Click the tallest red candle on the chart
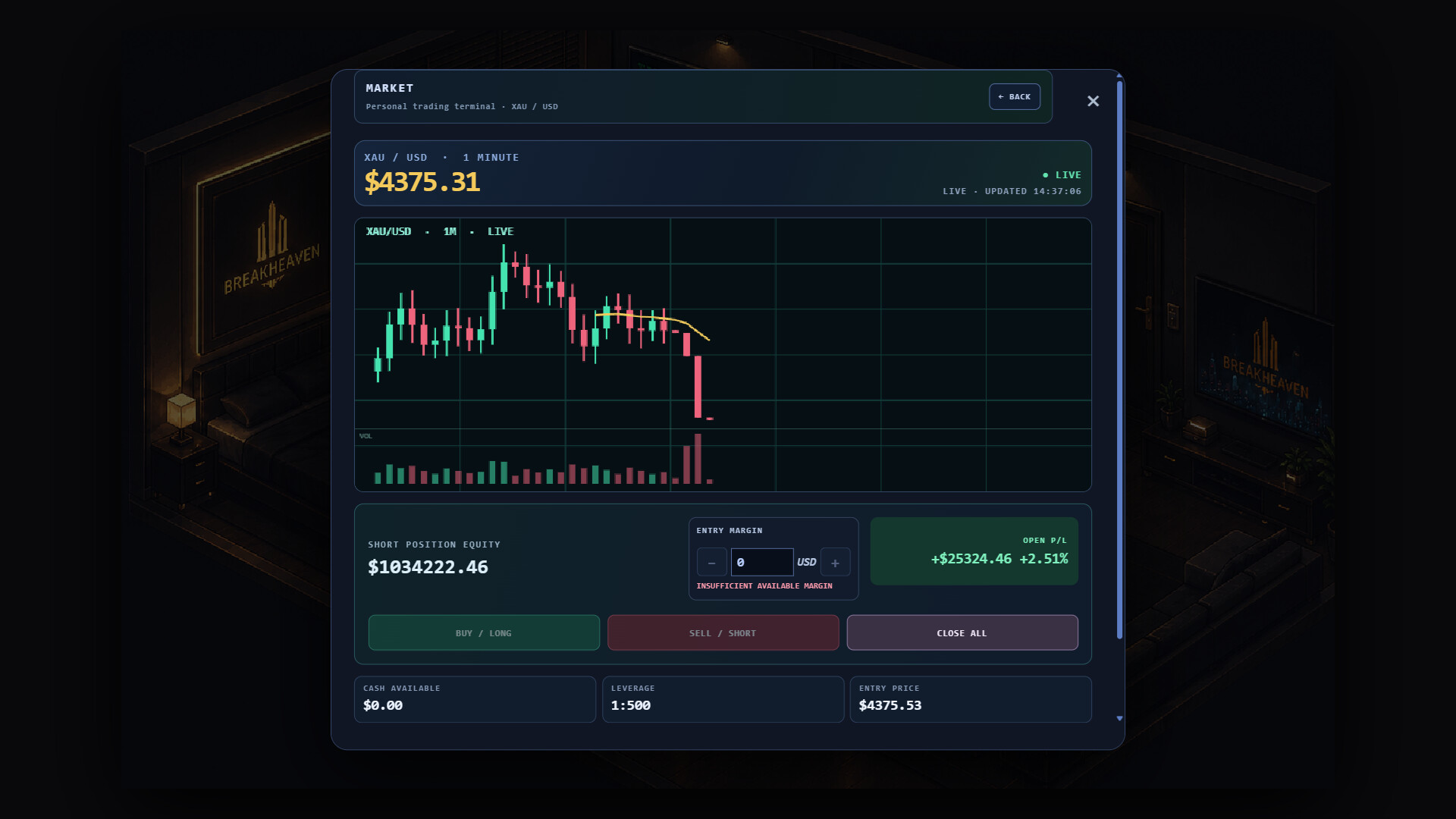This screenshot has width=1456, height=819. click(698, 387)
